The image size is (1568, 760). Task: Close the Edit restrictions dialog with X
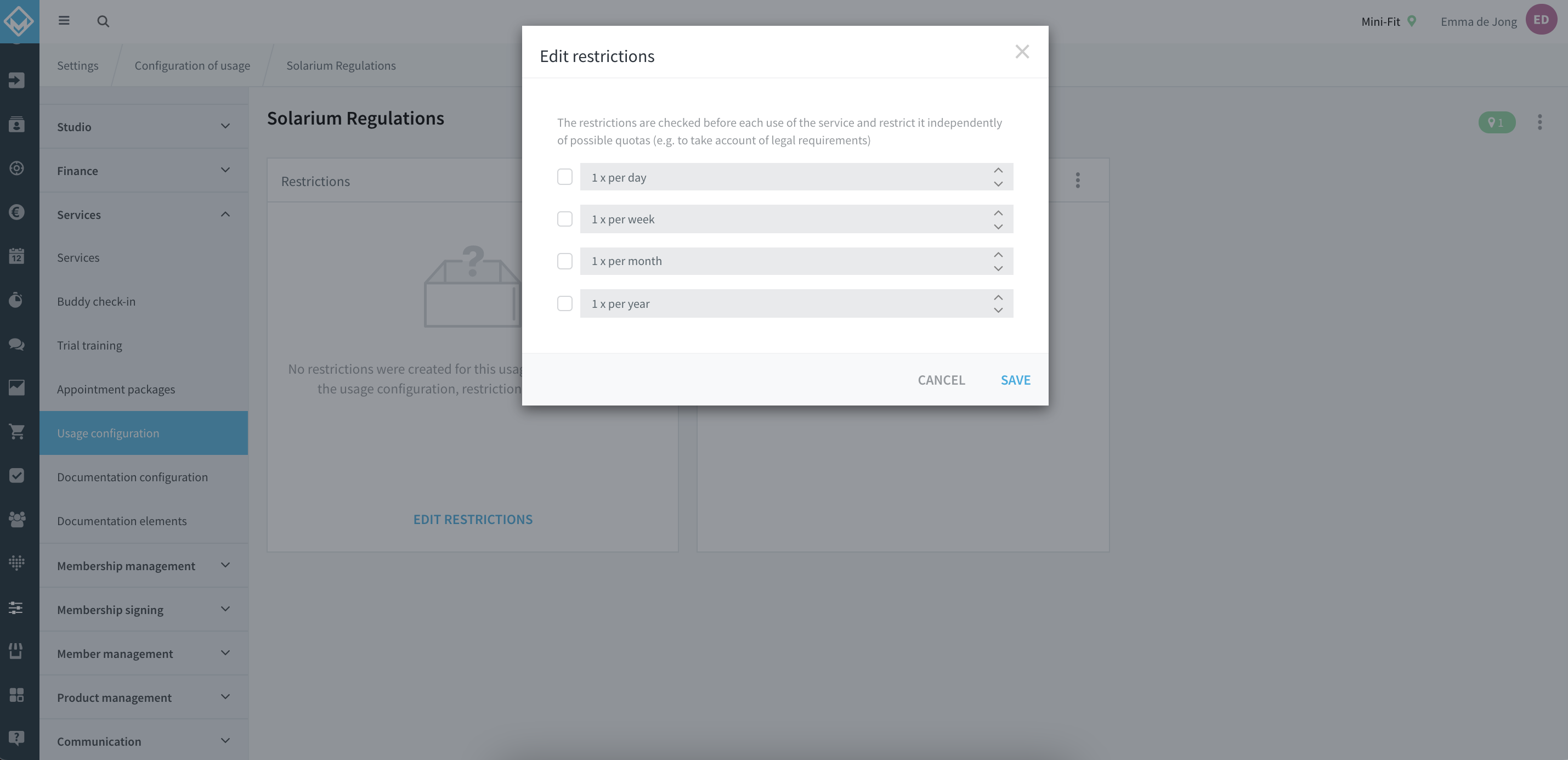point(1022,52)
